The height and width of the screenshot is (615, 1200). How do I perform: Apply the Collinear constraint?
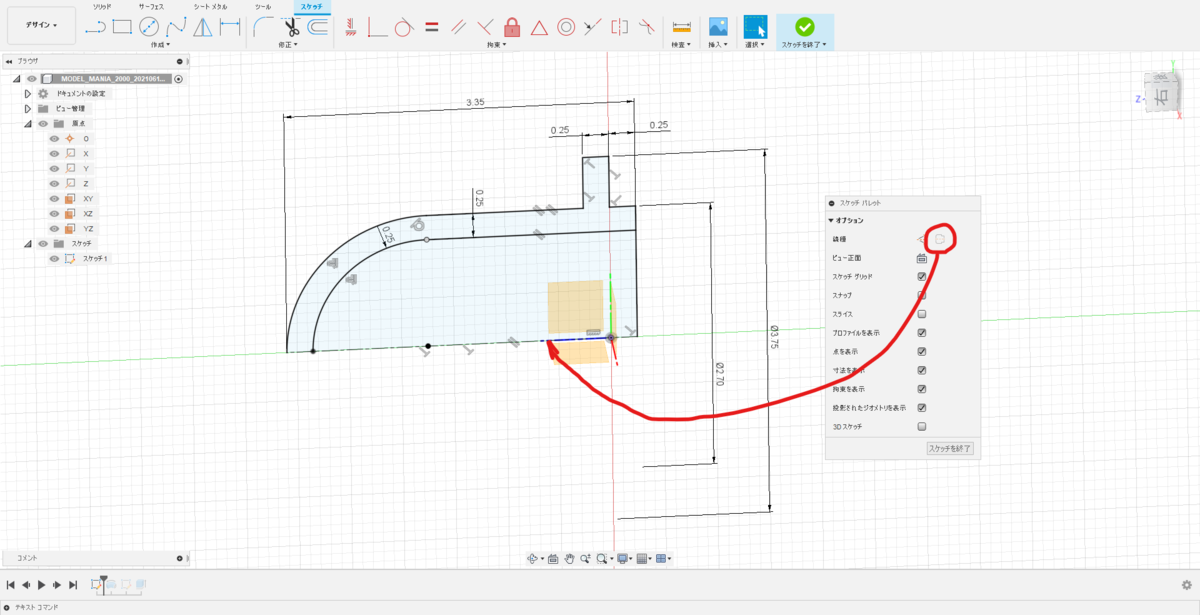(x=593, y=27)
